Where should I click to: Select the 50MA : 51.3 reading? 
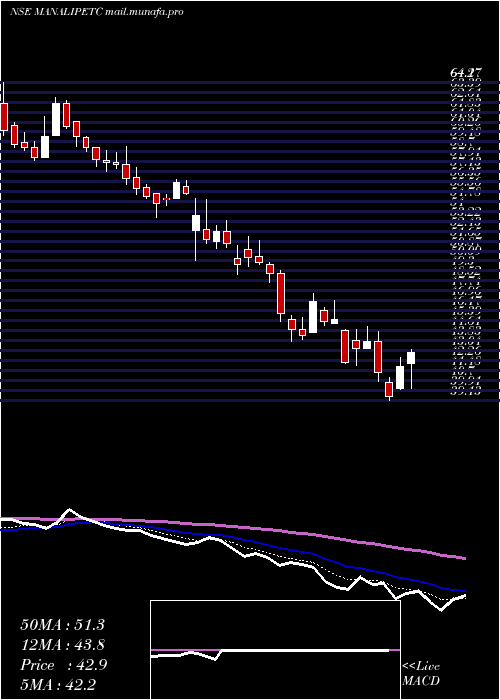(62, 625)
